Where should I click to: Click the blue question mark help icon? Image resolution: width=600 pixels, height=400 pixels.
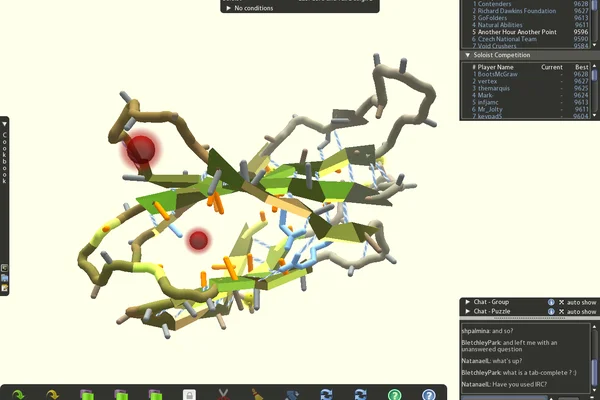coord(429,395)
